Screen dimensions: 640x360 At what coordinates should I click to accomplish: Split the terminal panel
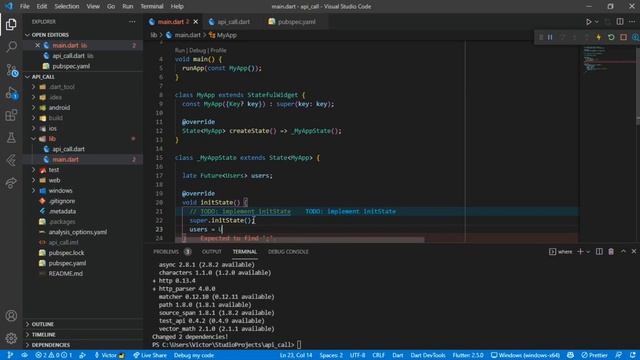(599, 251)
